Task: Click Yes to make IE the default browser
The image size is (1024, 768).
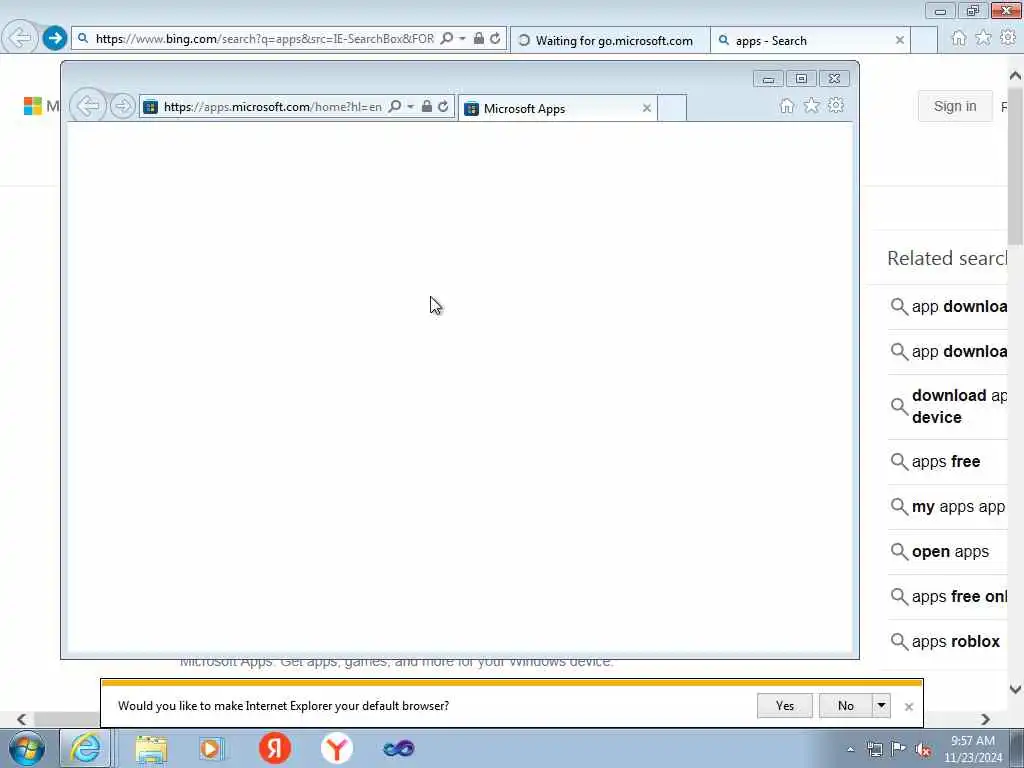Action: point(785,706)
